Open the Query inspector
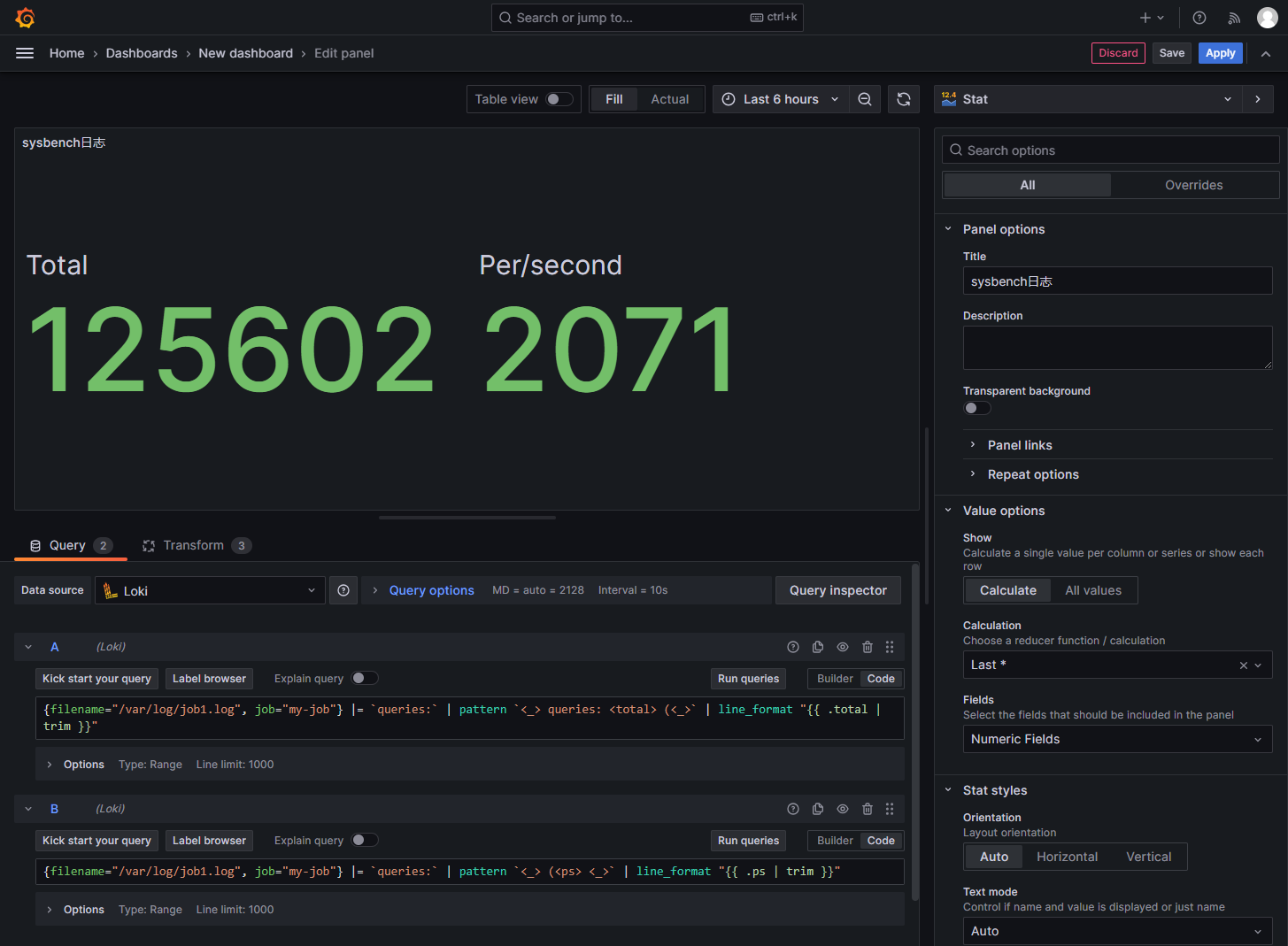 click(837, 590)
